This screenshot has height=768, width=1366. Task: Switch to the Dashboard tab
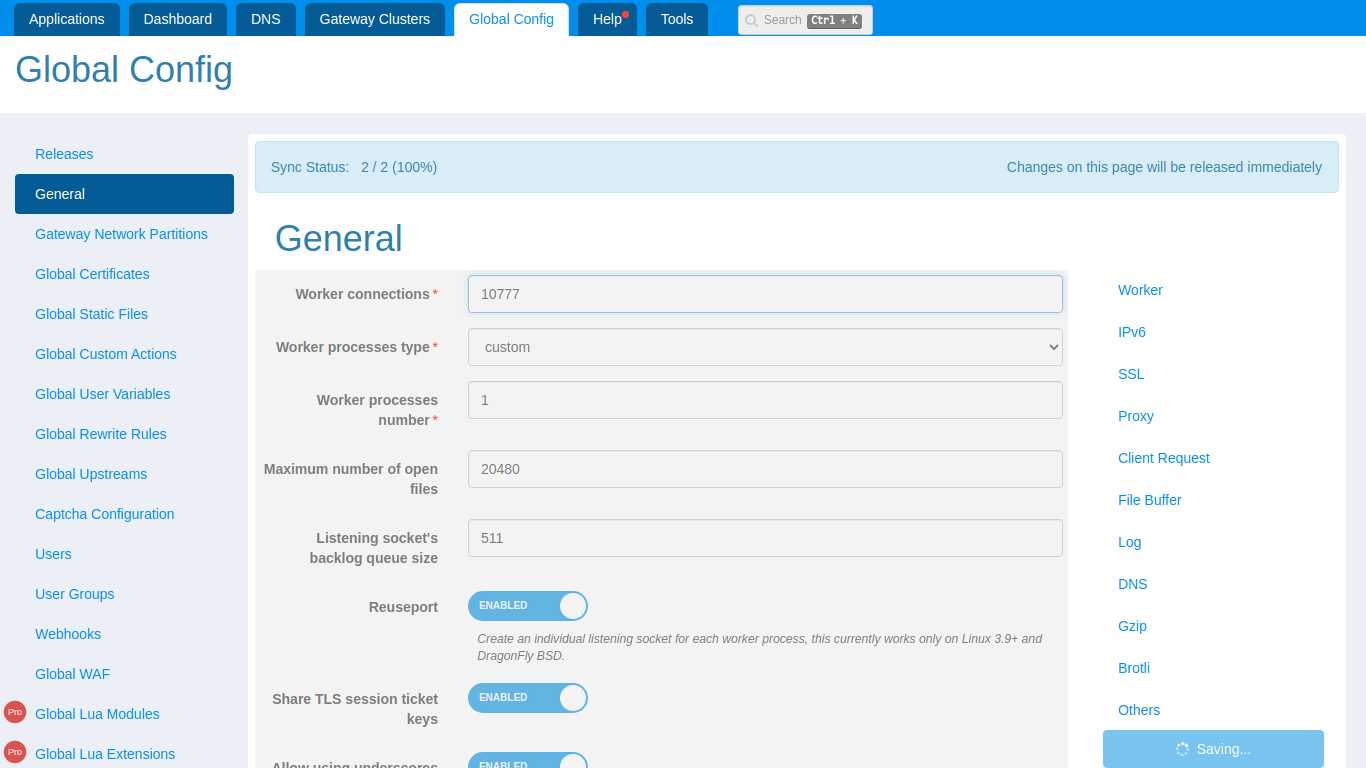(178, 19)
